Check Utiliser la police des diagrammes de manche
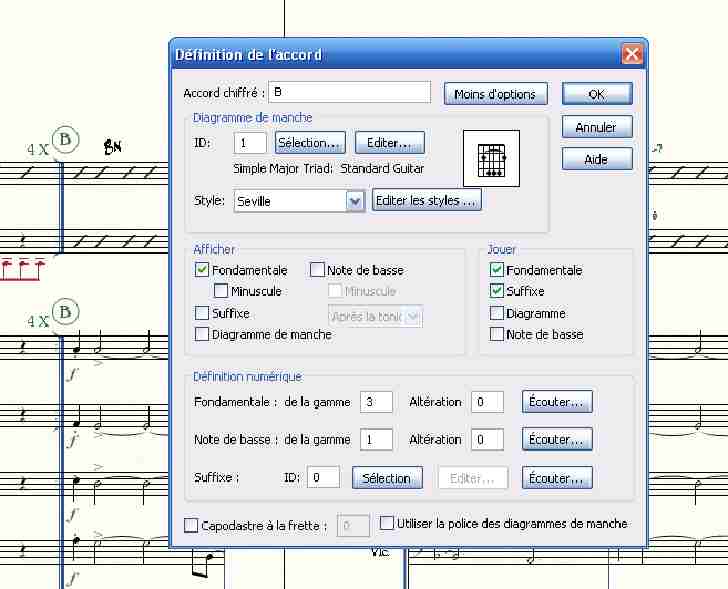The width and height of the screenshot is (728, 589). click(387, 523)
